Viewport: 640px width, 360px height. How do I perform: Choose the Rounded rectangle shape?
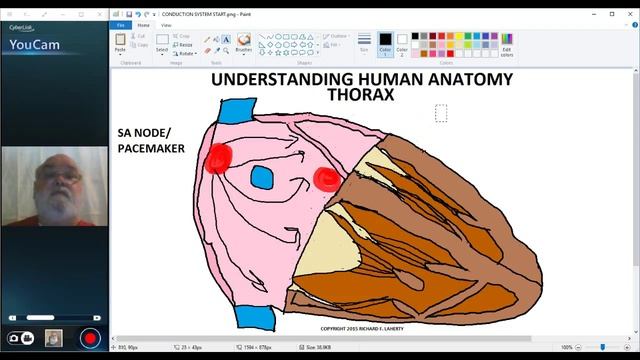pos(294,37)
